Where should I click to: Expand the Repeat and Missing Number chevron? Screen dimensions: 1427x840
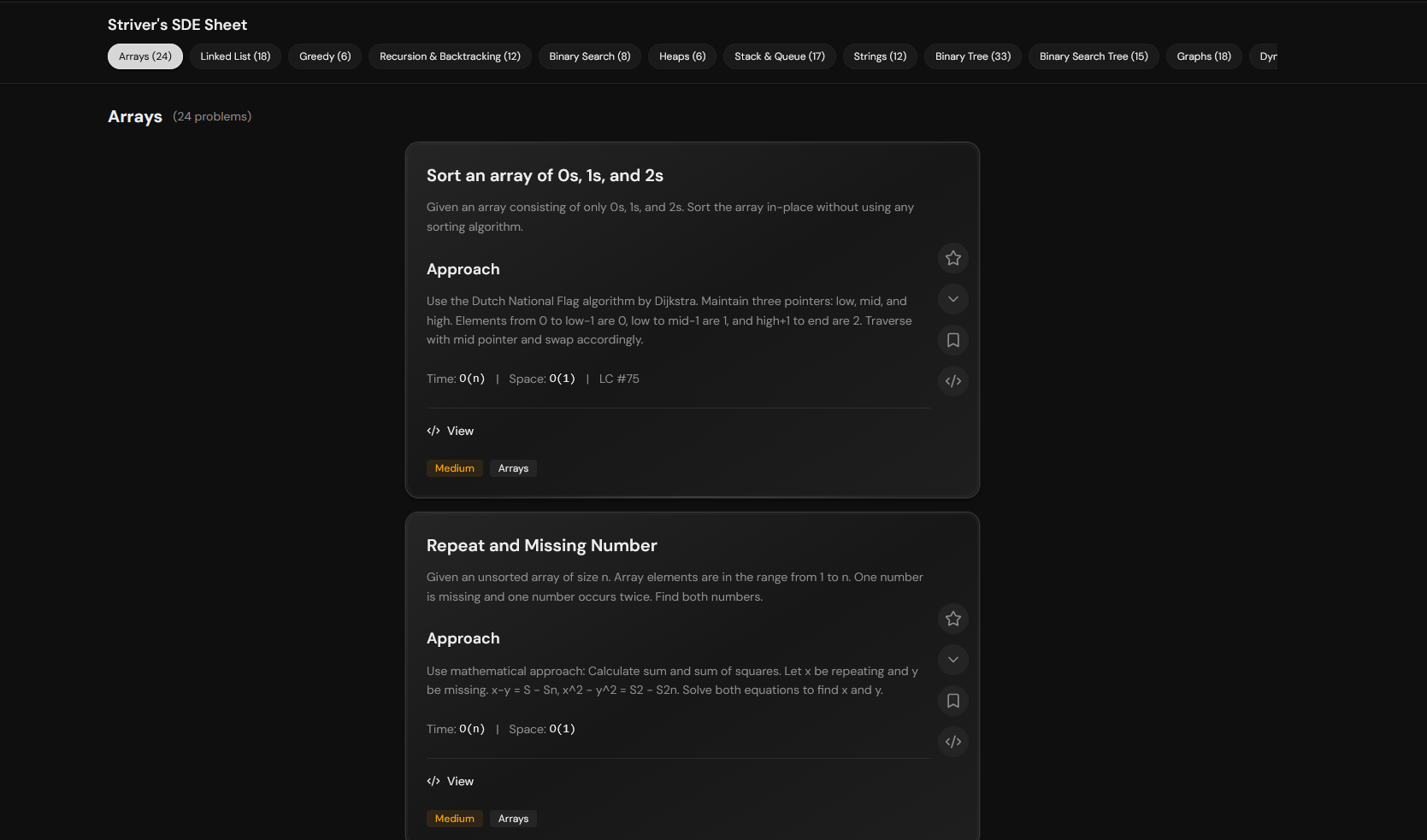(x=953, y=660)
